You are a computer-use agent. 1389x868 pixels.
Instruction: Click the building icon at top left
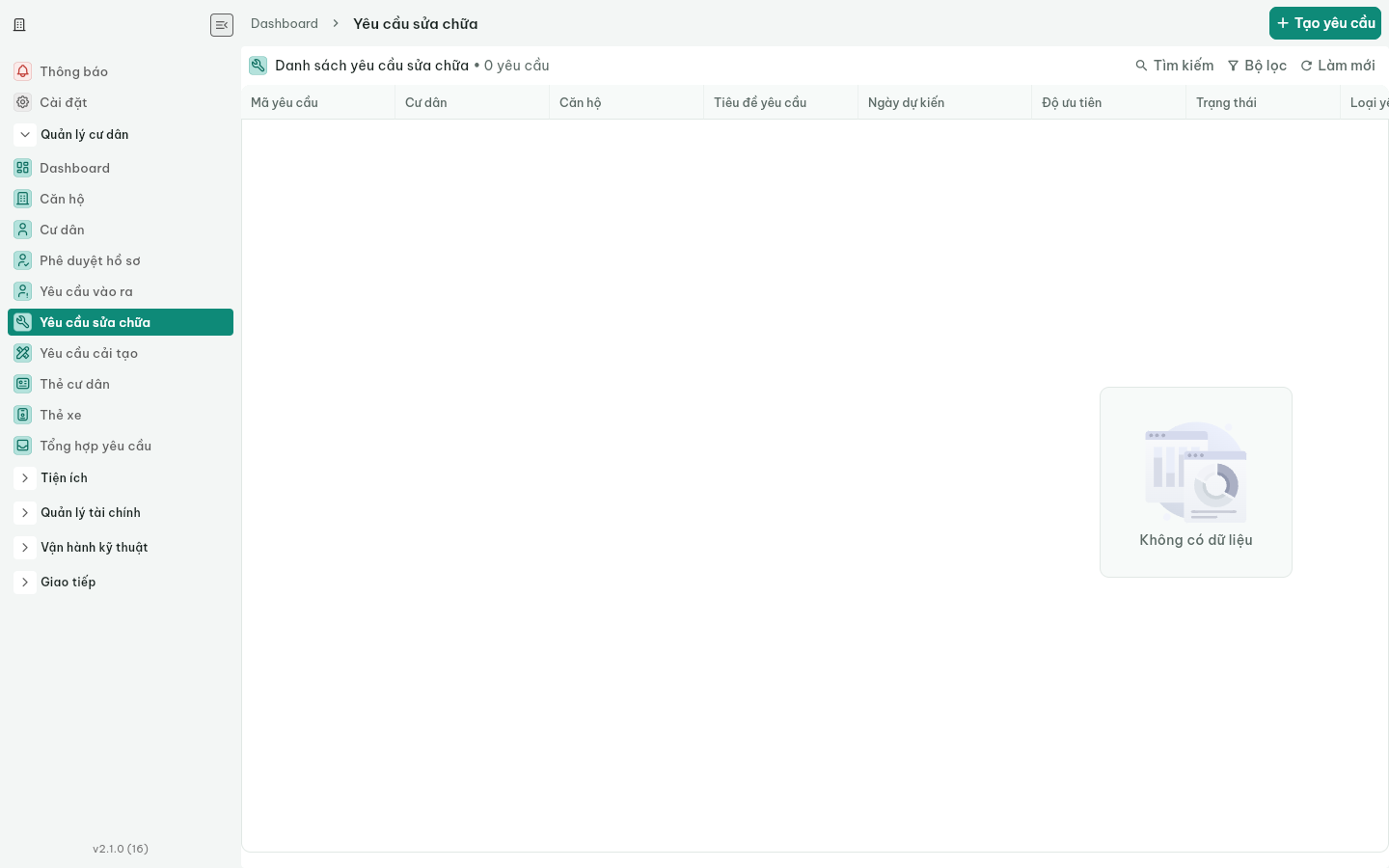point(19,25)
